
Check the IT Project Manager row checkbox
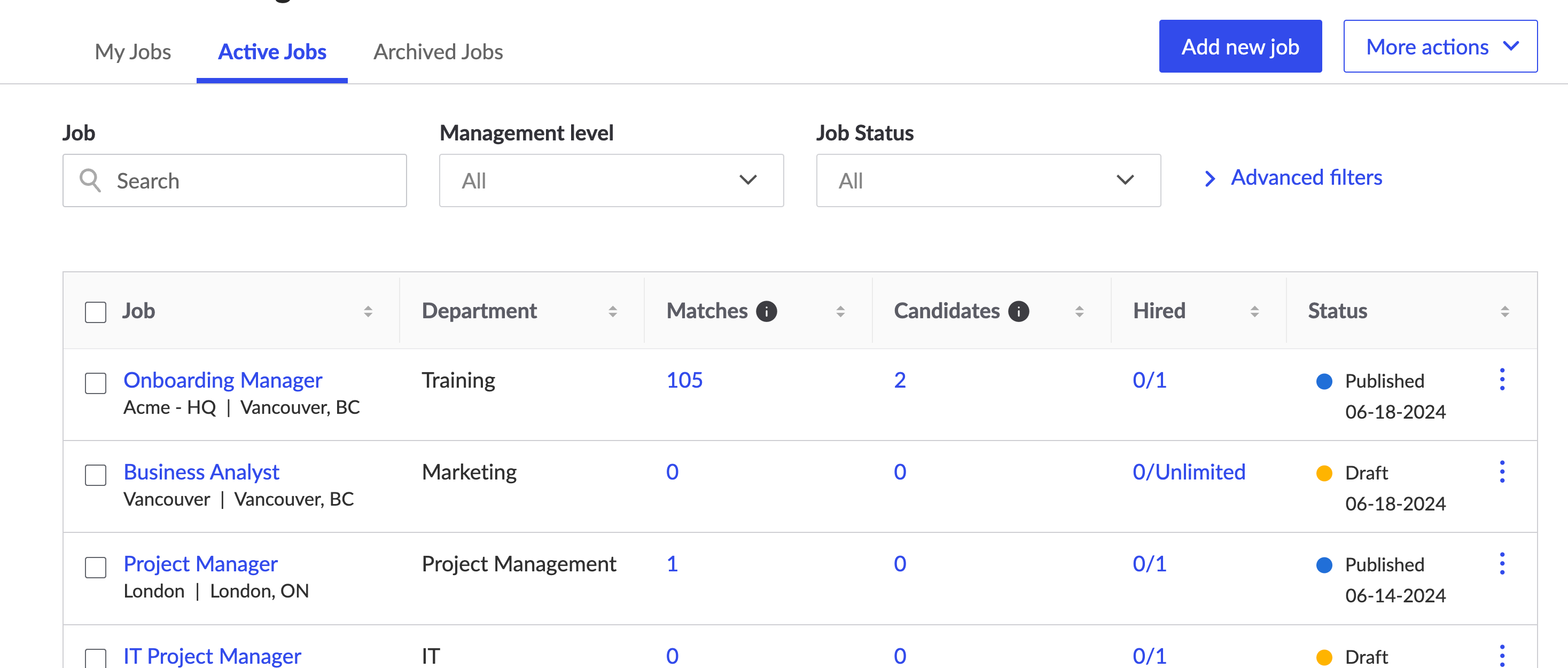click(96, 658)
